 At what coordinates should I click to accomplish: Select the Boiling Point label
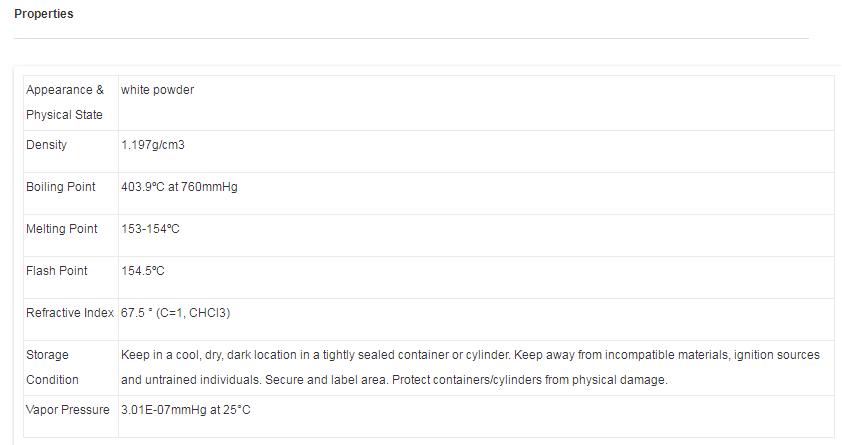pyautogui.click(x=61, y=187)
